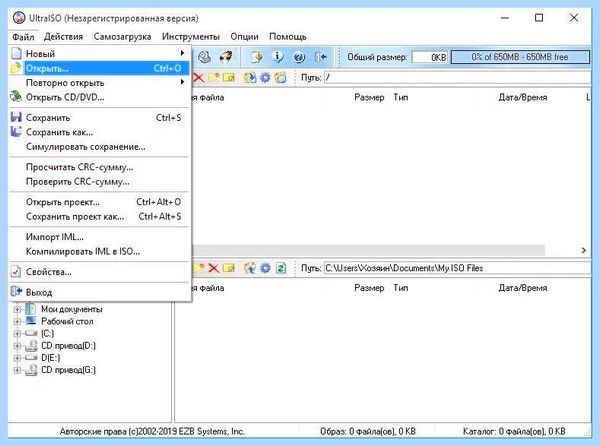Open the Помощь menu
Image resolution: width=600 pixels, height=446 pixels.
288,37
